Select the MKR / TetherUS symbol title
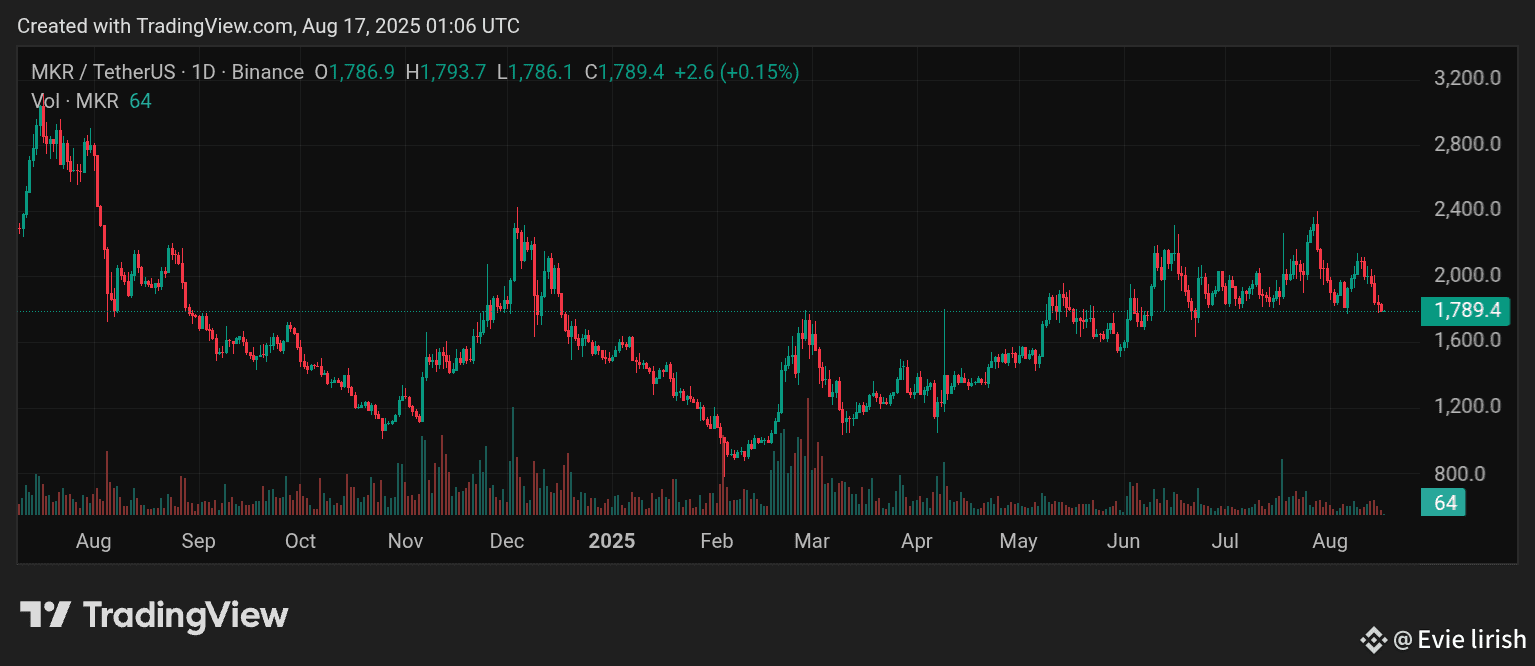This screenshot has height=666, width=1535. (103, 72)
